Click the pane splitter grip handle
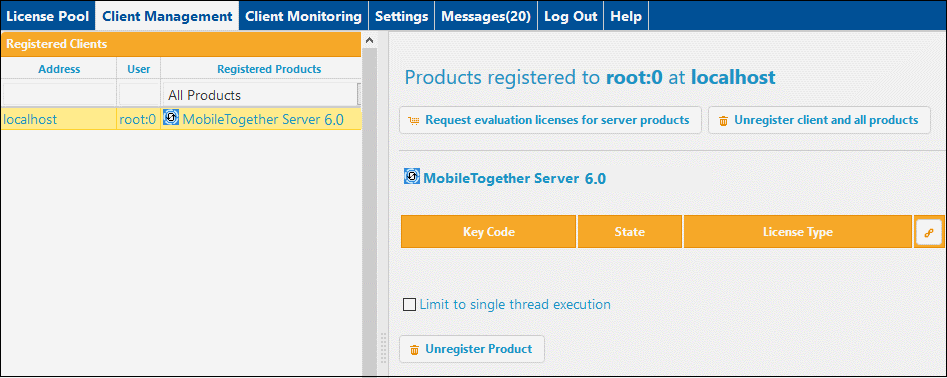Viewport: 947px width, 378px height. pos(383,347)
